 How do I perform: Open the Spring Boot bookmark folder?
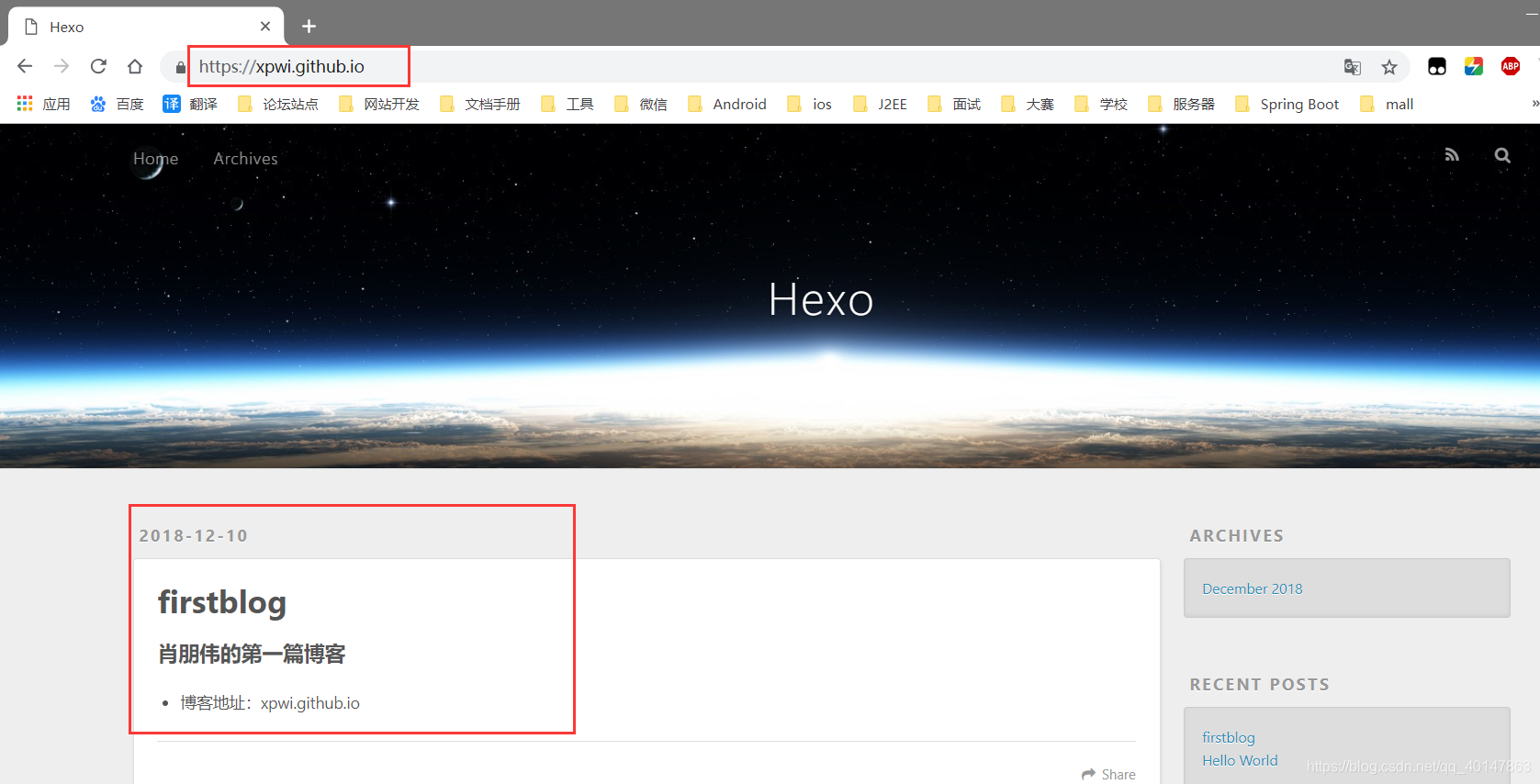[x=1287, y=104]
